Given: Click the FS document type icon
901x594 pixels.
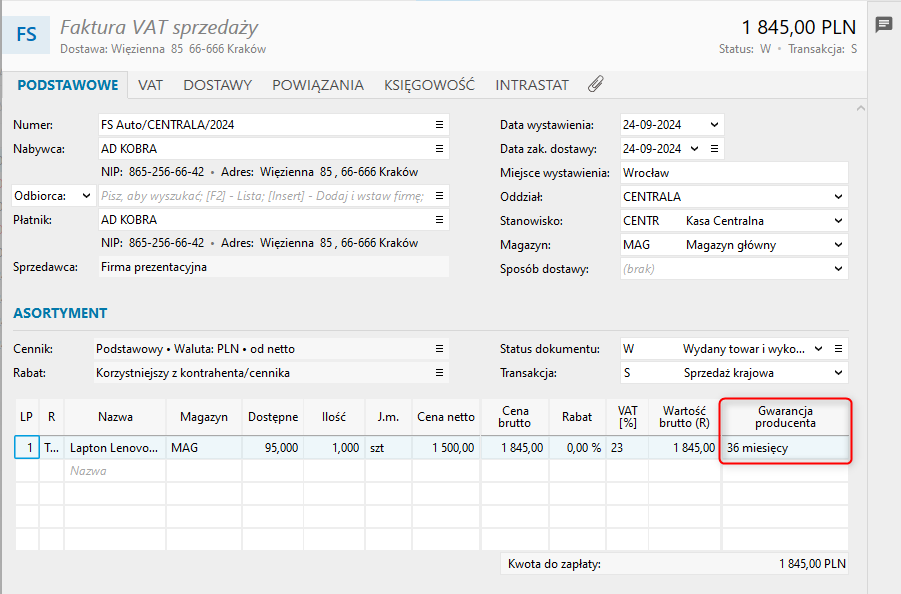Looking at the screenshot, I should (27, 35).
